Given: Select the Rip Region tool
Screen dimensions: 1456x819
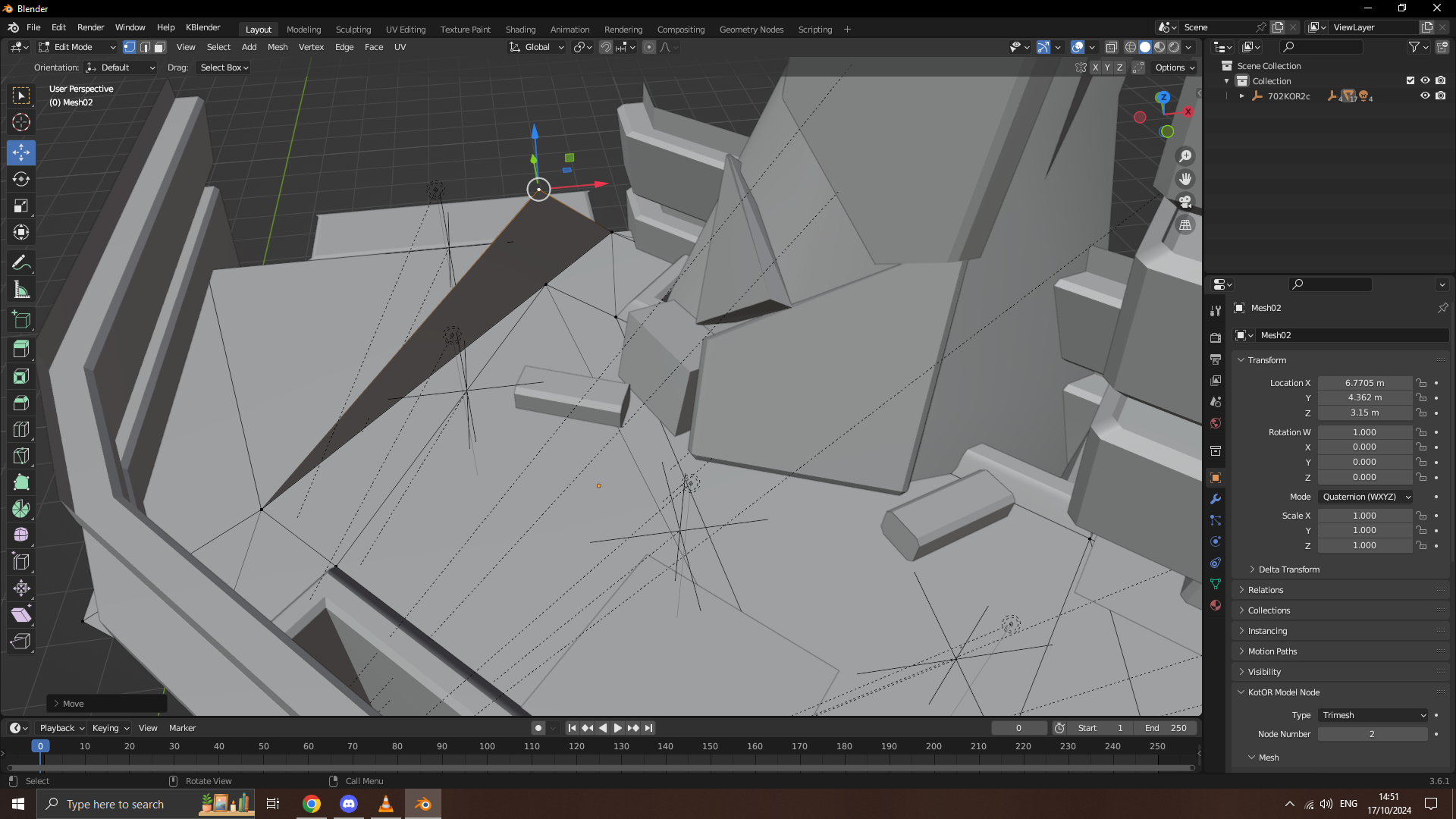Looking at the screenshot, I should [x=21, y=642].
